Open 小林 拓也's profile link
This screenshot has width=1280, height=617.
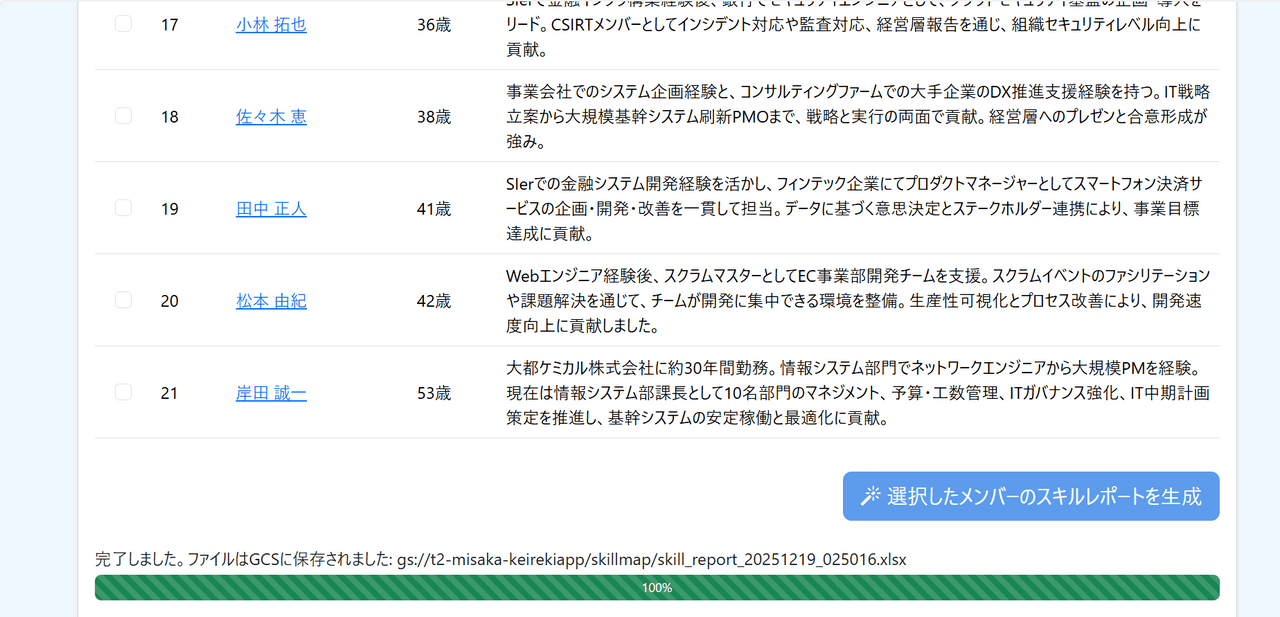coord(271,25)
